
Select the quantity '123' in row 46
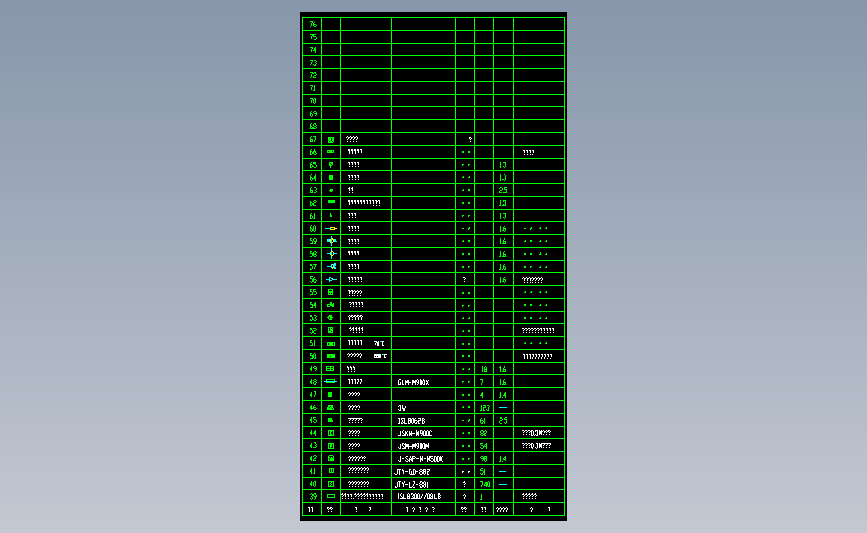(x=484, y=408)
